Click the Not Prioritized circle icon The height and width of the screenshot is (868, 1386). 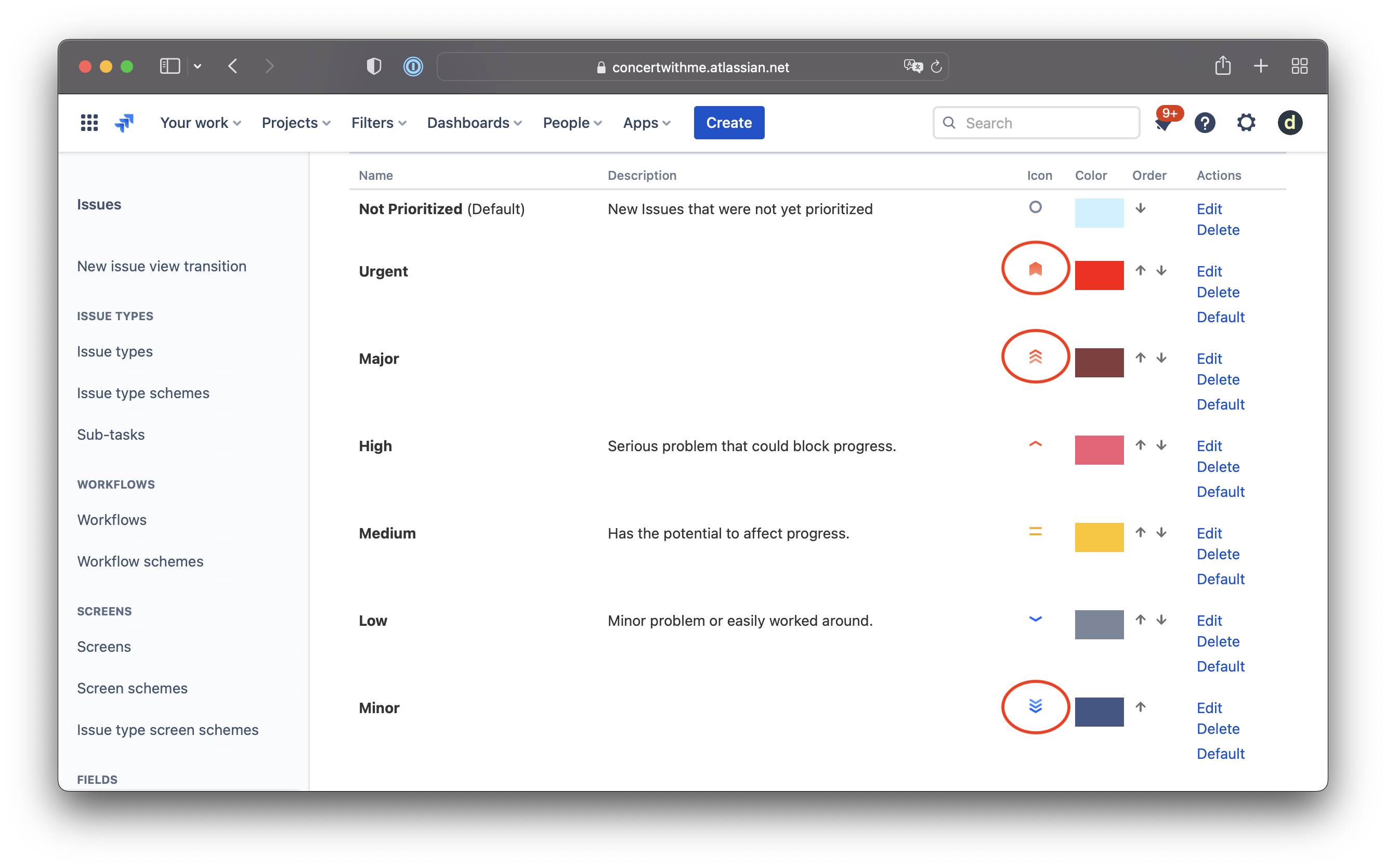[1035, 207]
